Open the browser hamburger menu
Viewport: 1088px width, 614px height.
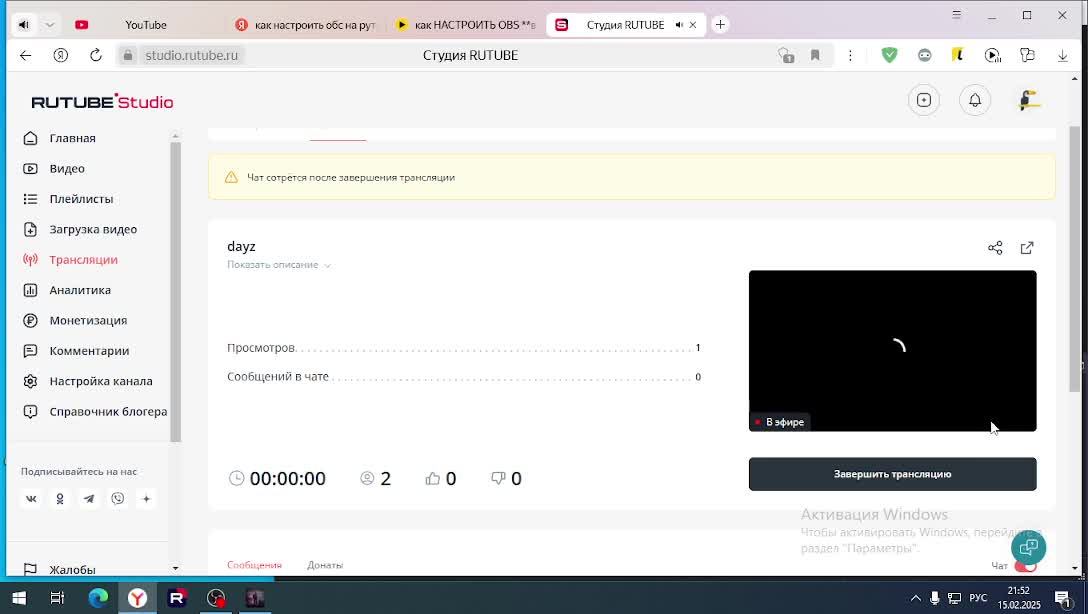tap(957, 15)
